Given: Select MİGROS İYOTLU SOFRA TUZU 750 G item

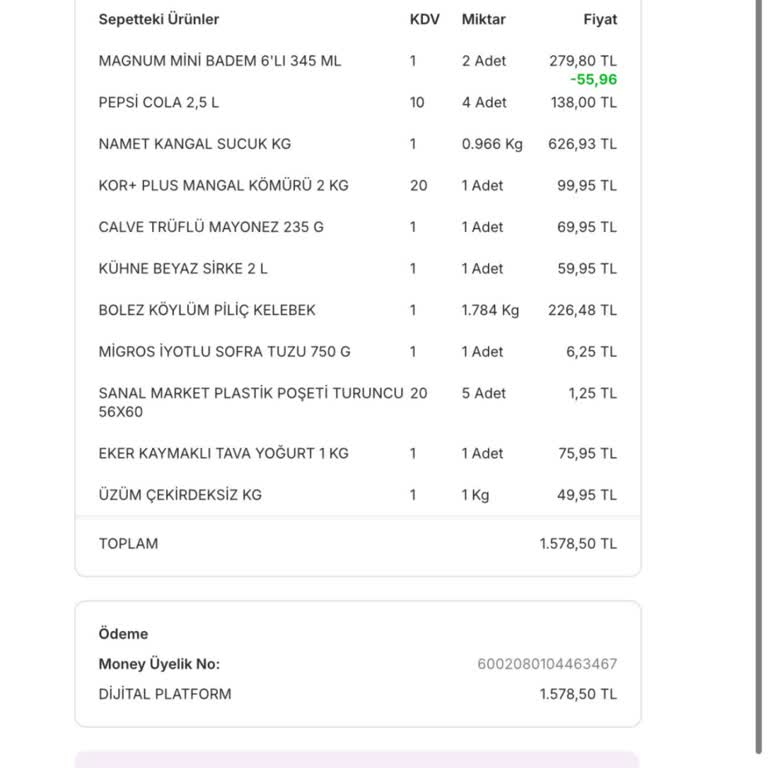Looking at the screenshot, I should tap(224, 352).
